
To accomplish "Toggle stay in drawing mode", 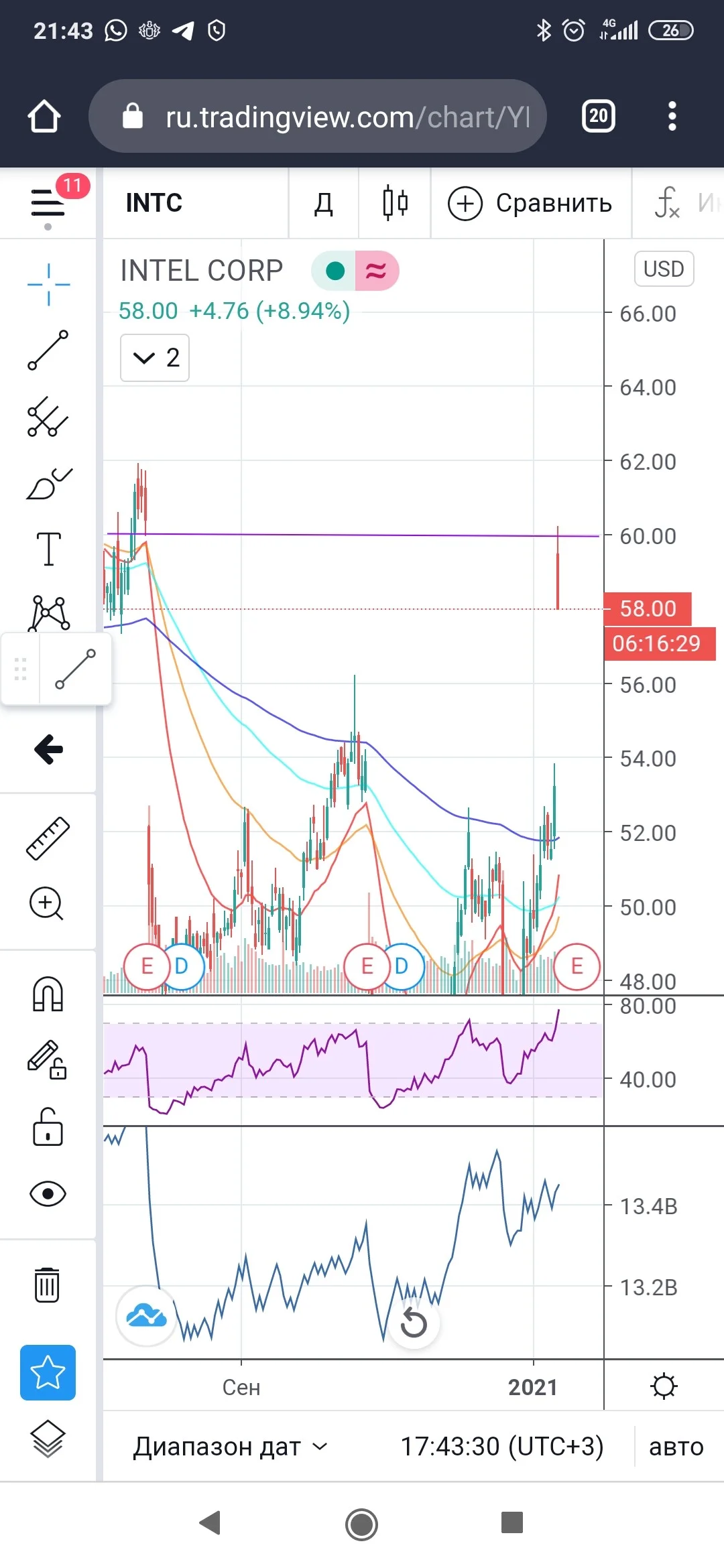I will click(47, 1059).
